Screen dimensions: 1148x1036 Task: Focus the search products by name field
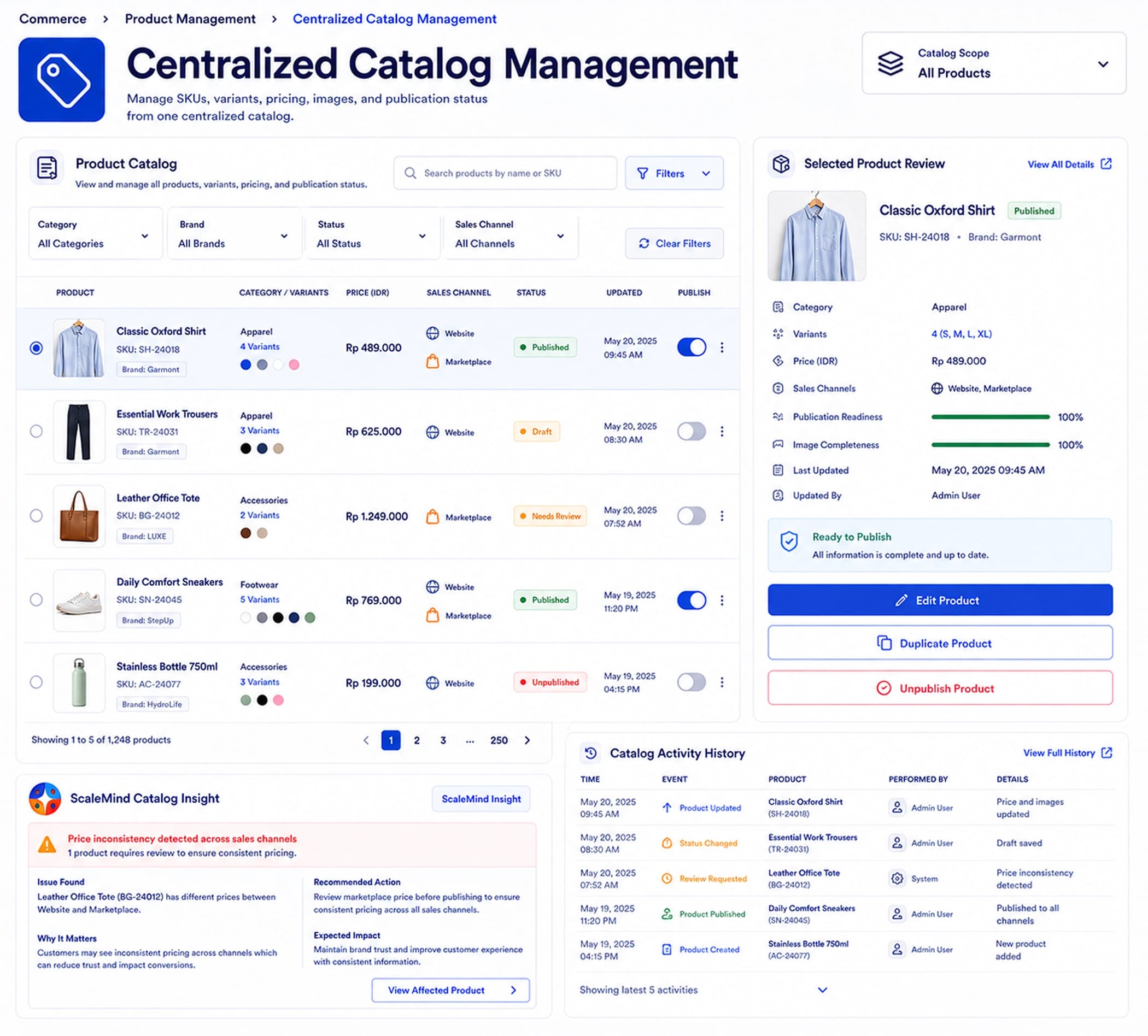tap(505, 173)
